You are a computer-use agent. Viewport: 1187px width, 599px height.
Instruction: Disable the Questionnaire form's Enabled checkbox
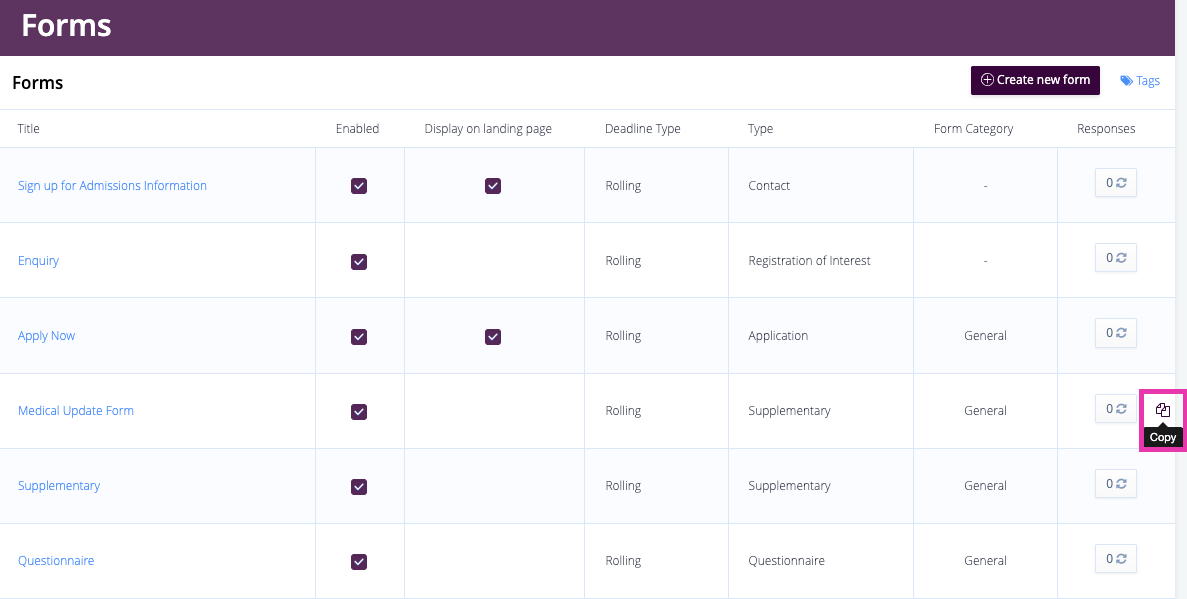359,561
